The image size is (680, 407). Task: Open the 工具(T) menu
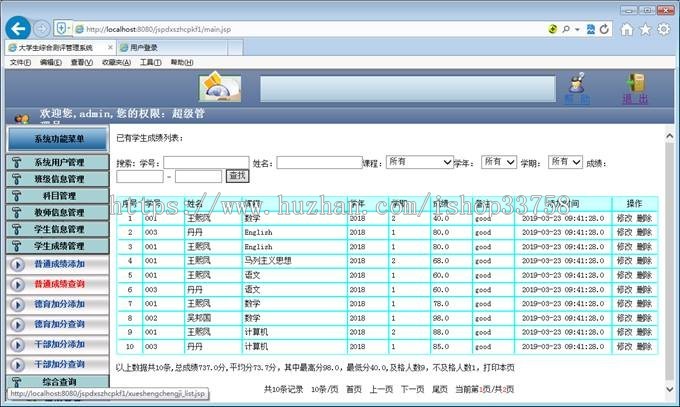[x=150, y=62]
